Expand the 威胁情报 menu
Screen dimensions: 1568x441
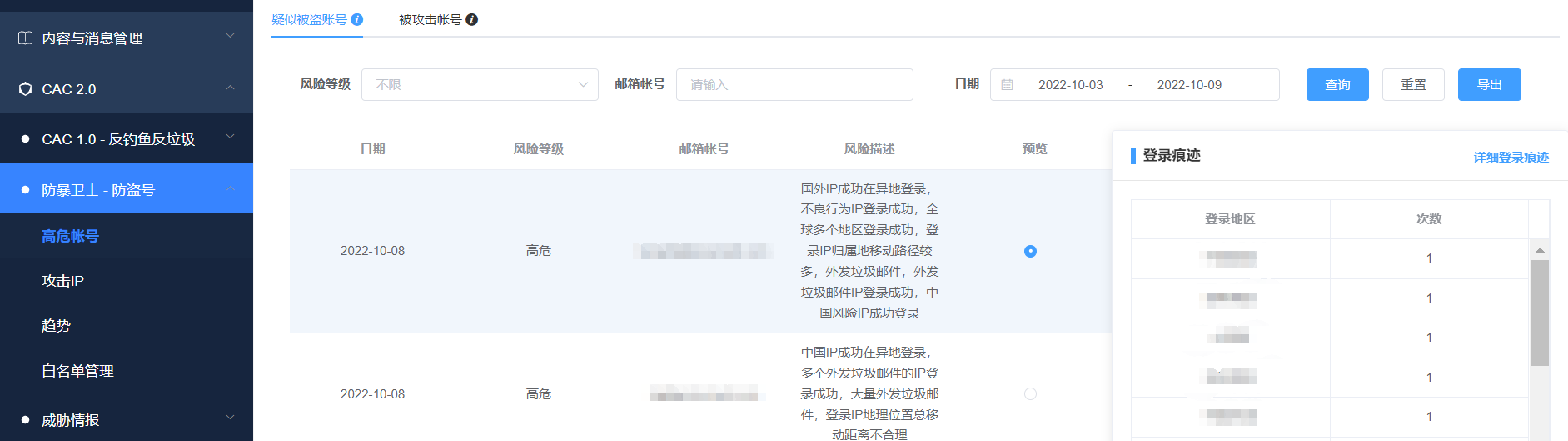pos(231,418)
